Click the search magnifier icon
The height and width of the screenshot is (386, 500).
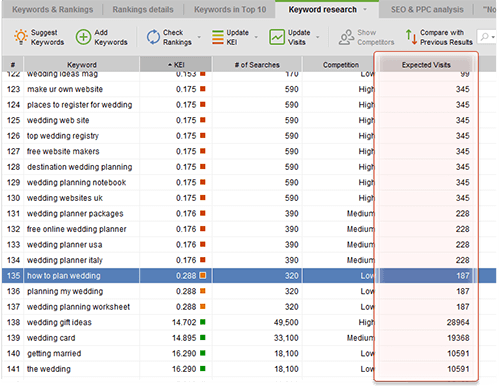pyautogui.click(x=484, y=37)
